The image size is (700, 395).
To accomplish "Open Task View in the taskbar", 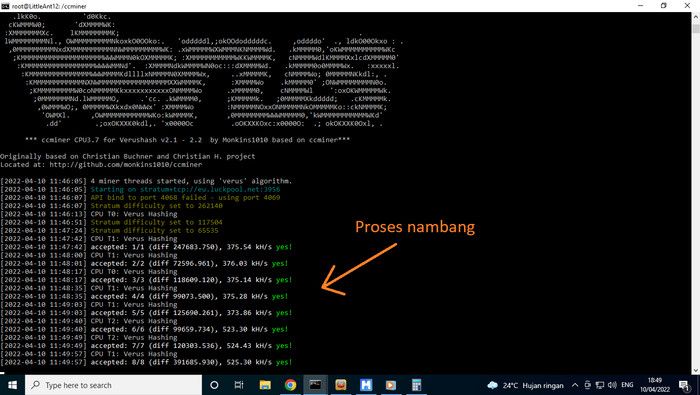I will [x=239, y=385].
